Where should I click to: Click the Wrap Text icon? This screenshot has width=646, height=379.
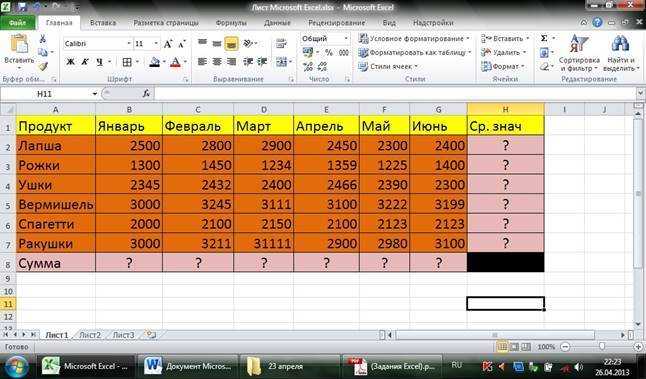pyautogui.click(x=281, y=43)
